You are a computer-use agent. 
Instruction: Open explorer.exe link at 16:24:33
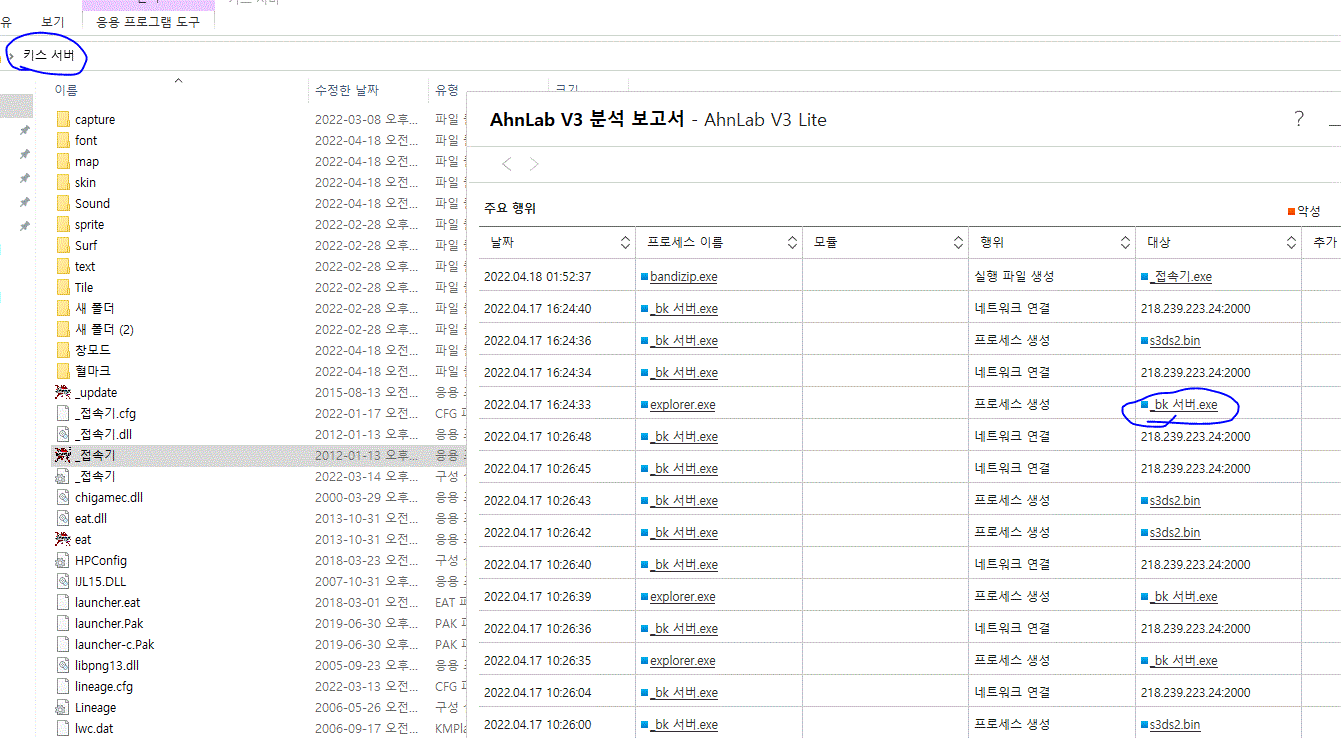tap(682, 404)
